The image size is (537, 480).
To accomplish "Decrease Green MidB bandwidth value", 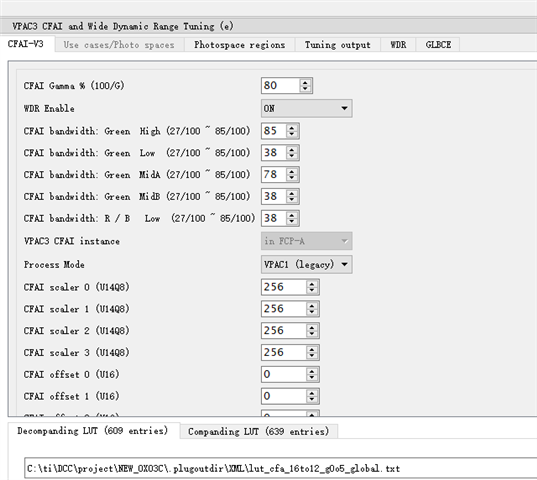I will pyautogui.click(x=292, y=200).
